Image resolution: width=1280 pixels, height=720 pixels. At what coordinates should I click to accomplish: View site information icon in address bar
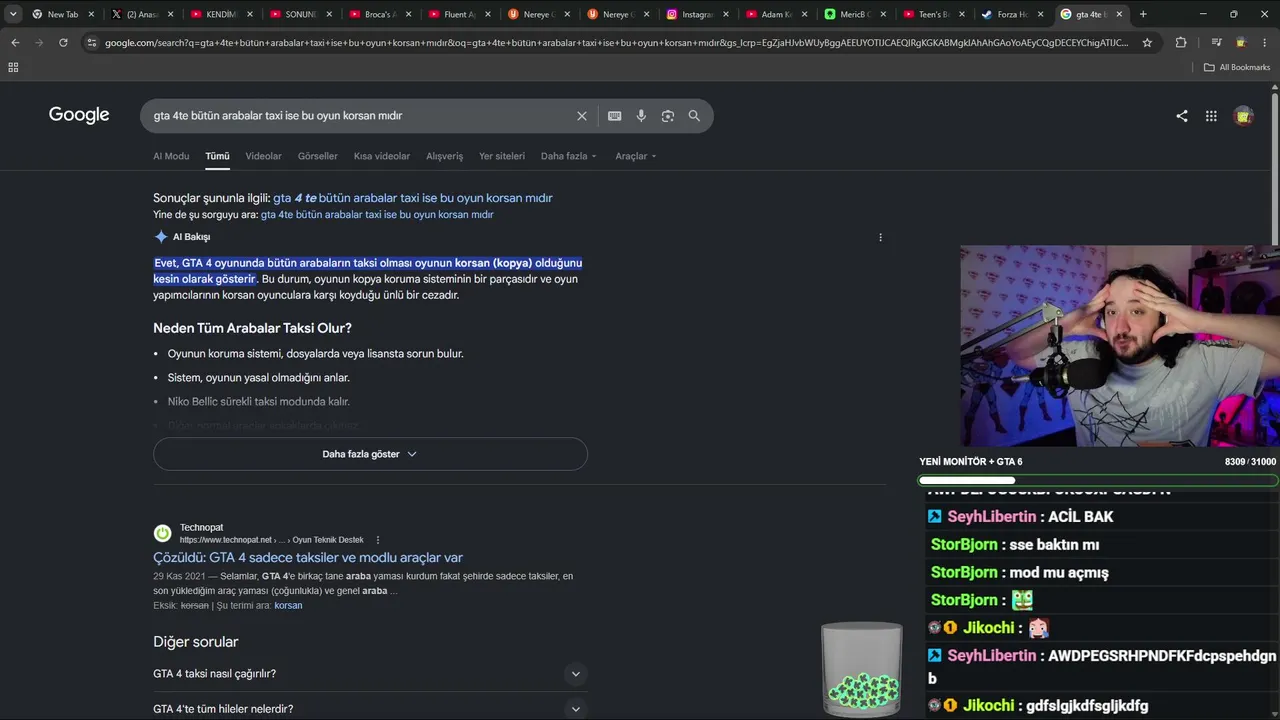92,43
